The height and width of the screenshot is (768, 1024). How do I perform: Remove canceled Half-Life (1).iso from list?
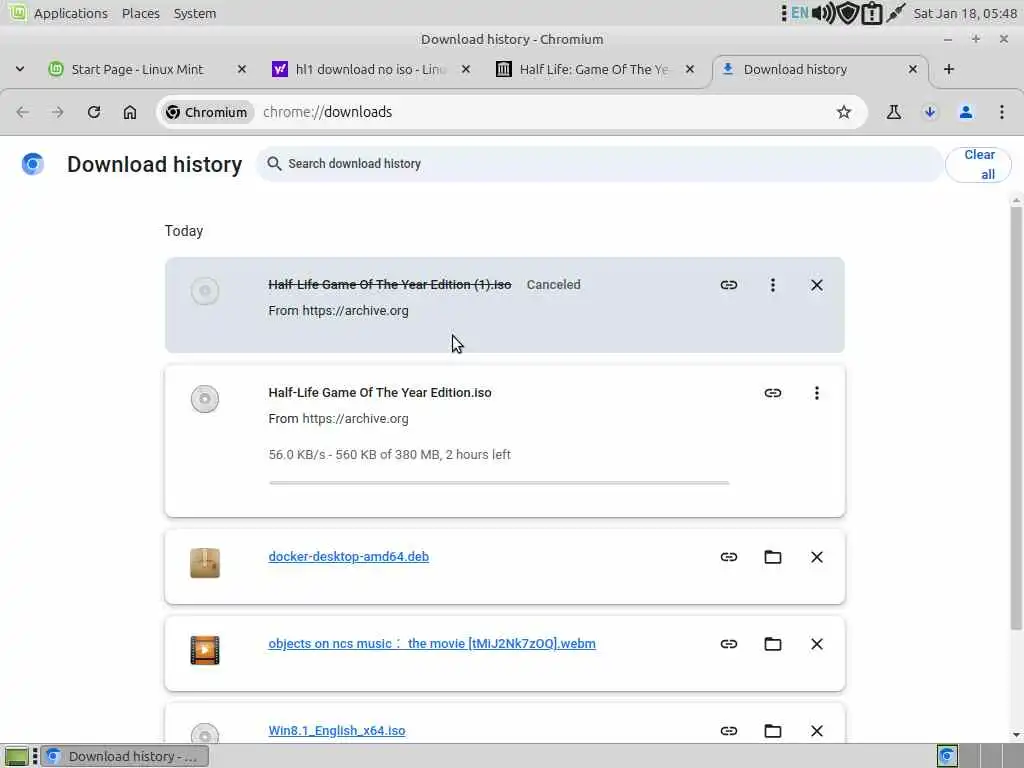click(x=816, y=285)
